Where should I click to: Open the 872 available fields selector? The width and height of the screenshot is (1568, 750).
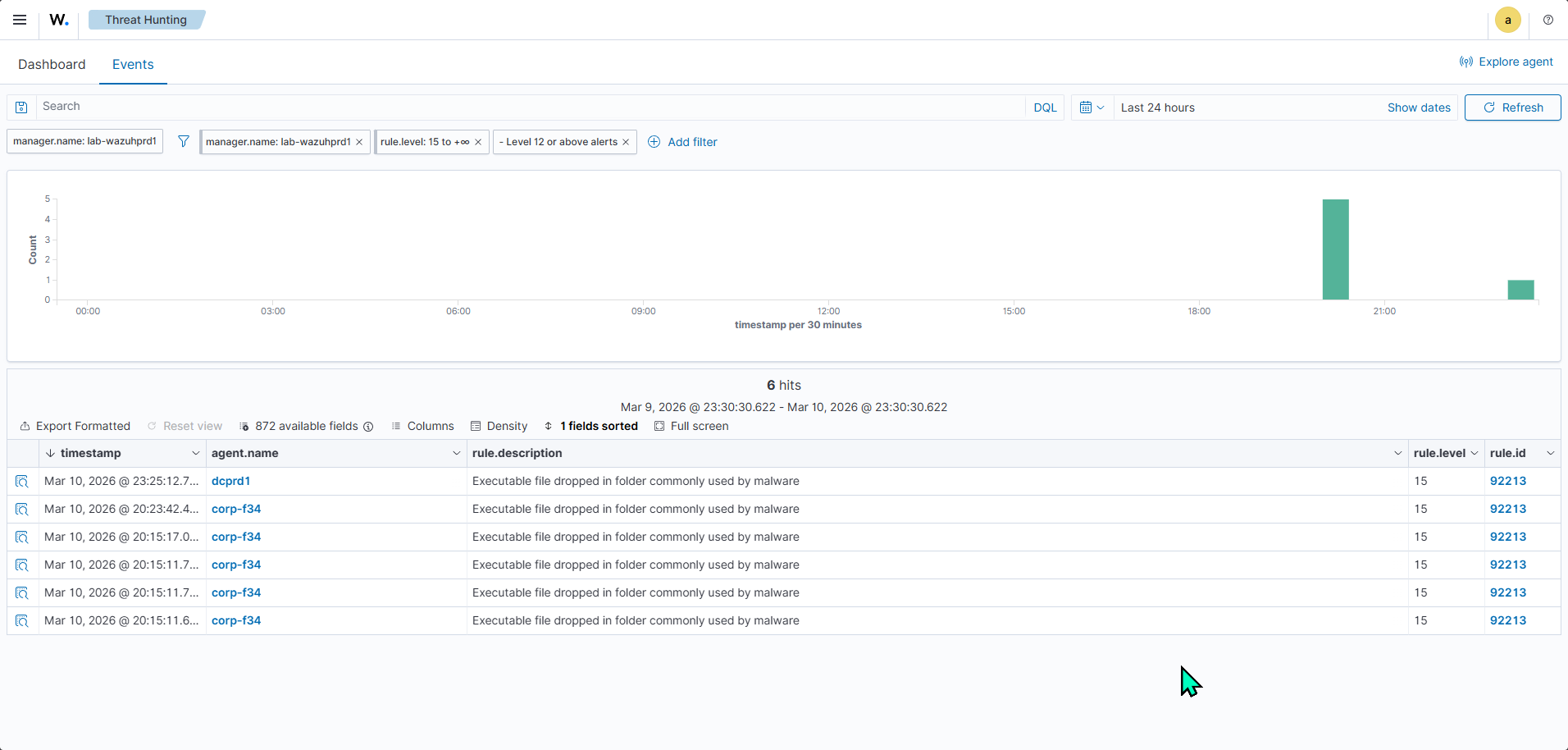(x=299, y=426)
